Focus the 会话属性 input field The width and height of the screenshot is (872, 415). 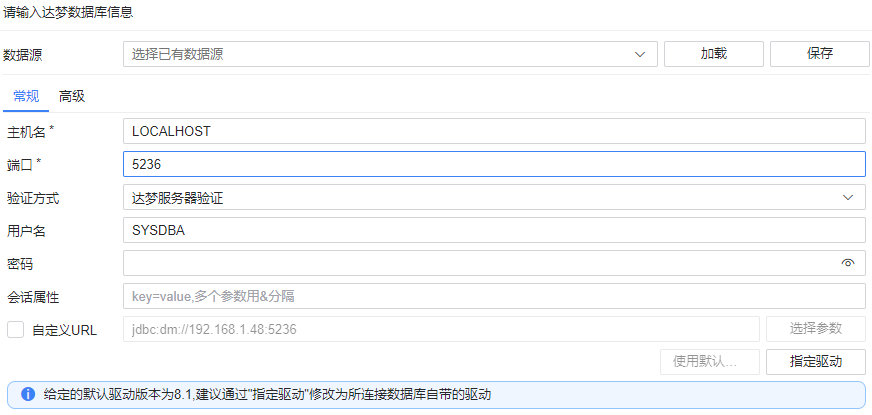494,297
